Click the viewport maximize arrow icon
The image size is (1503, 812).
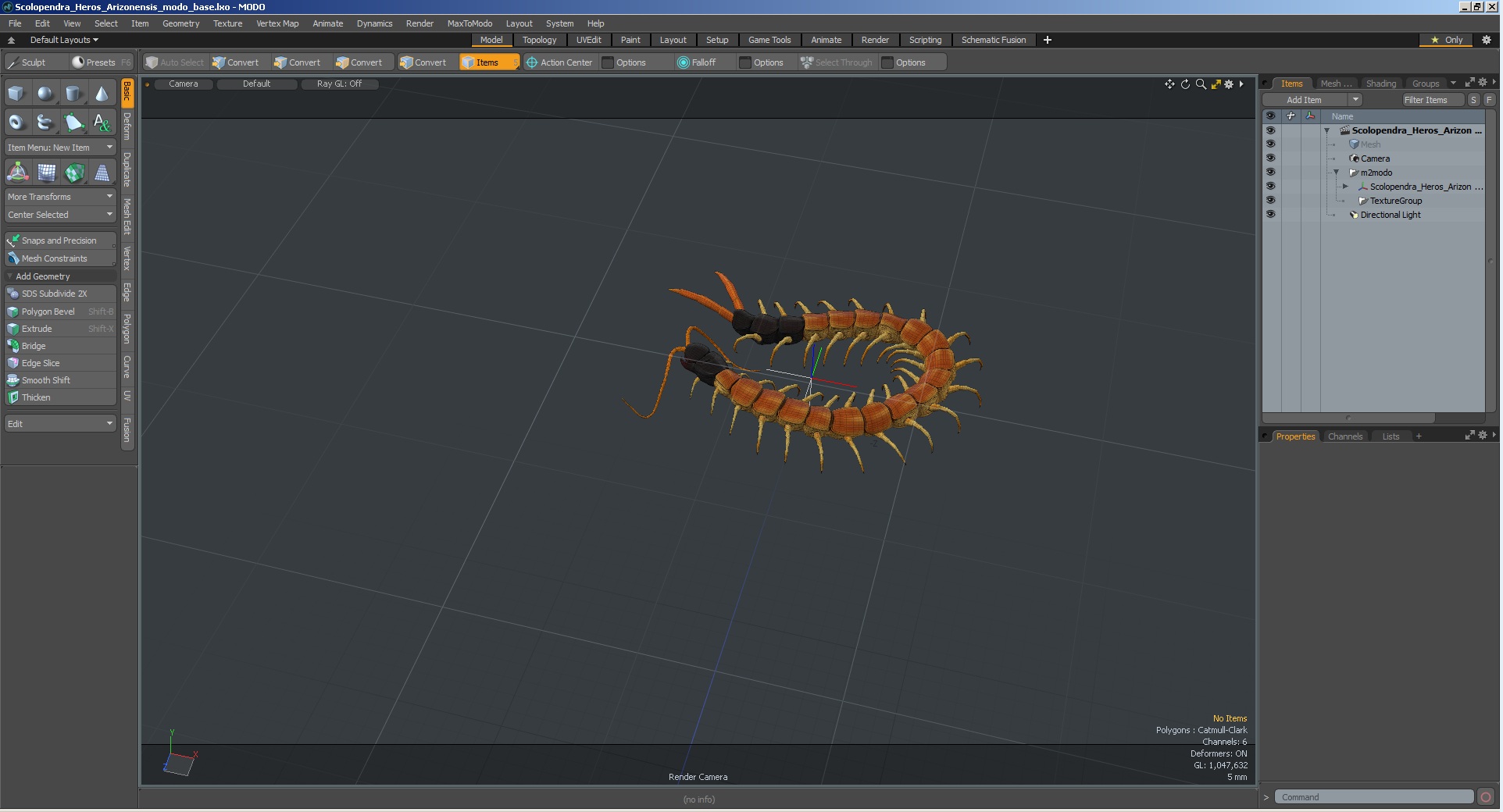click(1216, 84)
